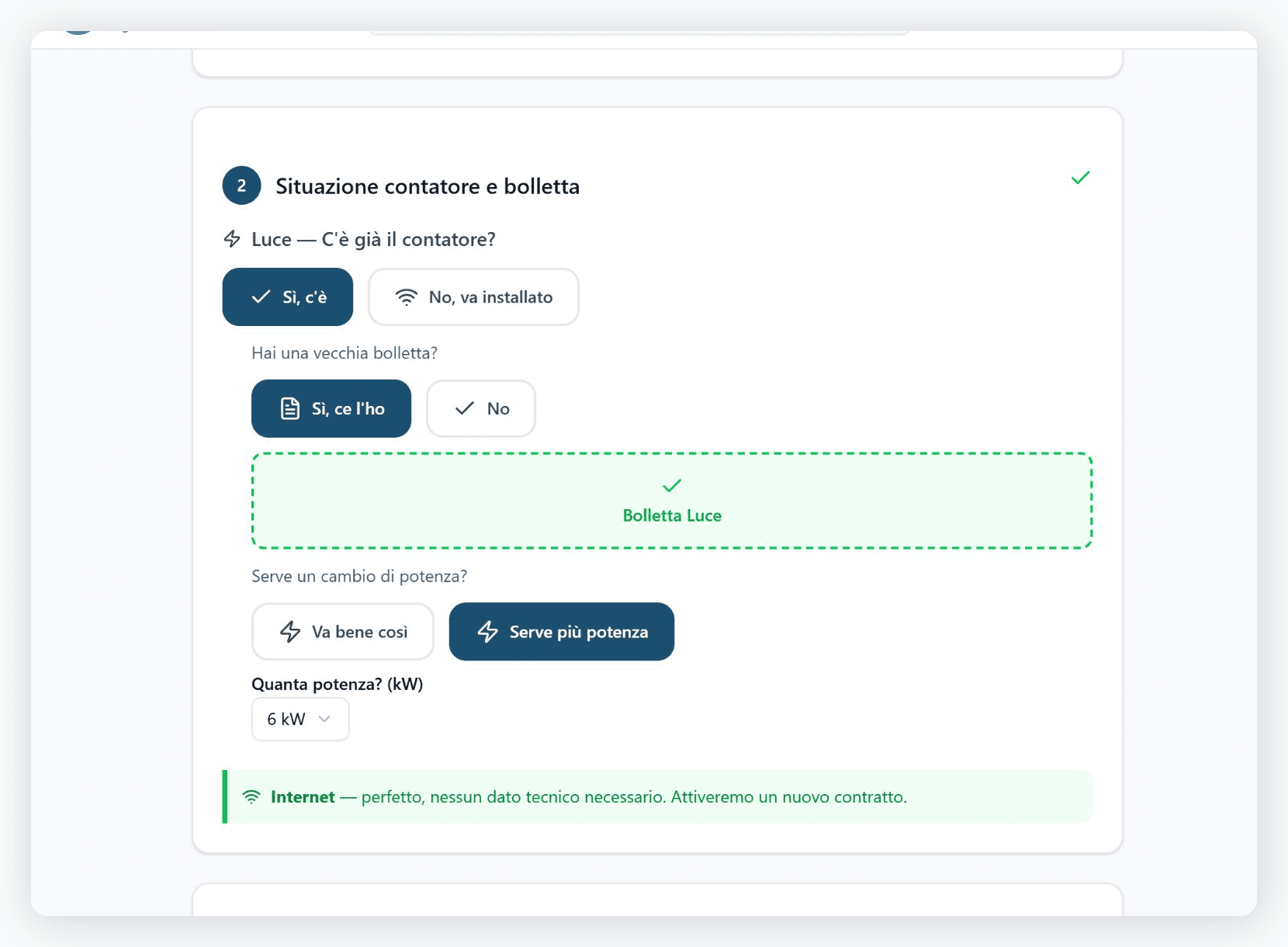Choose 'No, va installato' meter option
This screenshot has height=947, width=1288.
pyautogui.click(x=473, y=297)
